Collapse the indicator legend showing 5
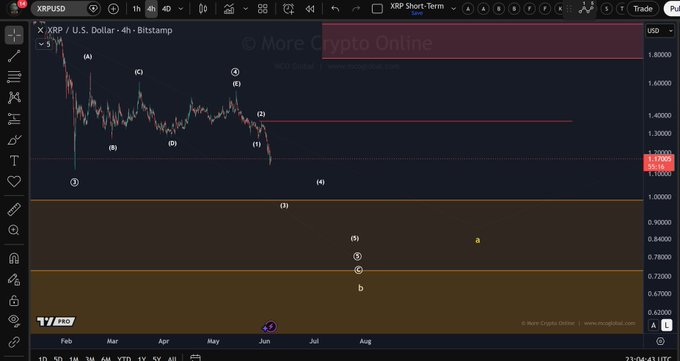680x361 pixels. click(44, 44)
